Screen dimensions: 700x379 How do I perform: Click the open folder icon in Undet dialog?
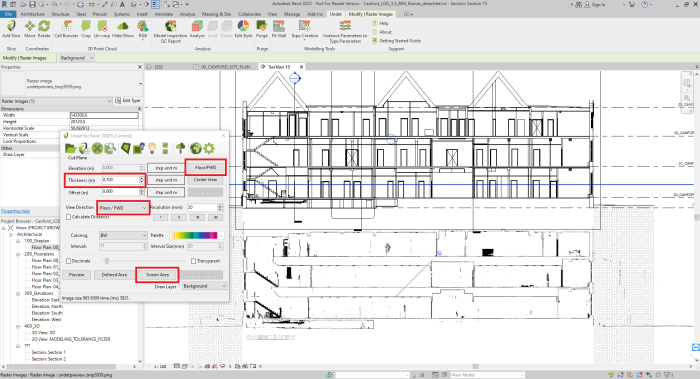pos(71,148)
